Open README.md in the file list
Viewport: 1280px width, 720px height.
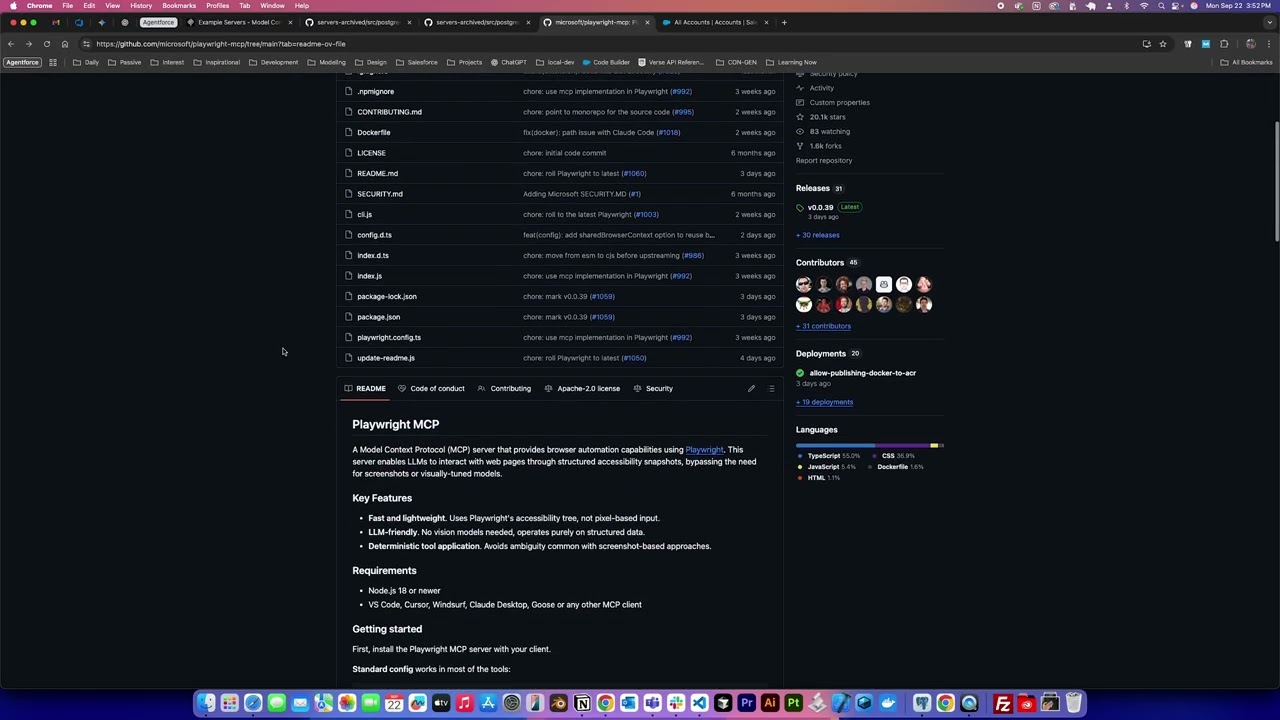[377, 173]
